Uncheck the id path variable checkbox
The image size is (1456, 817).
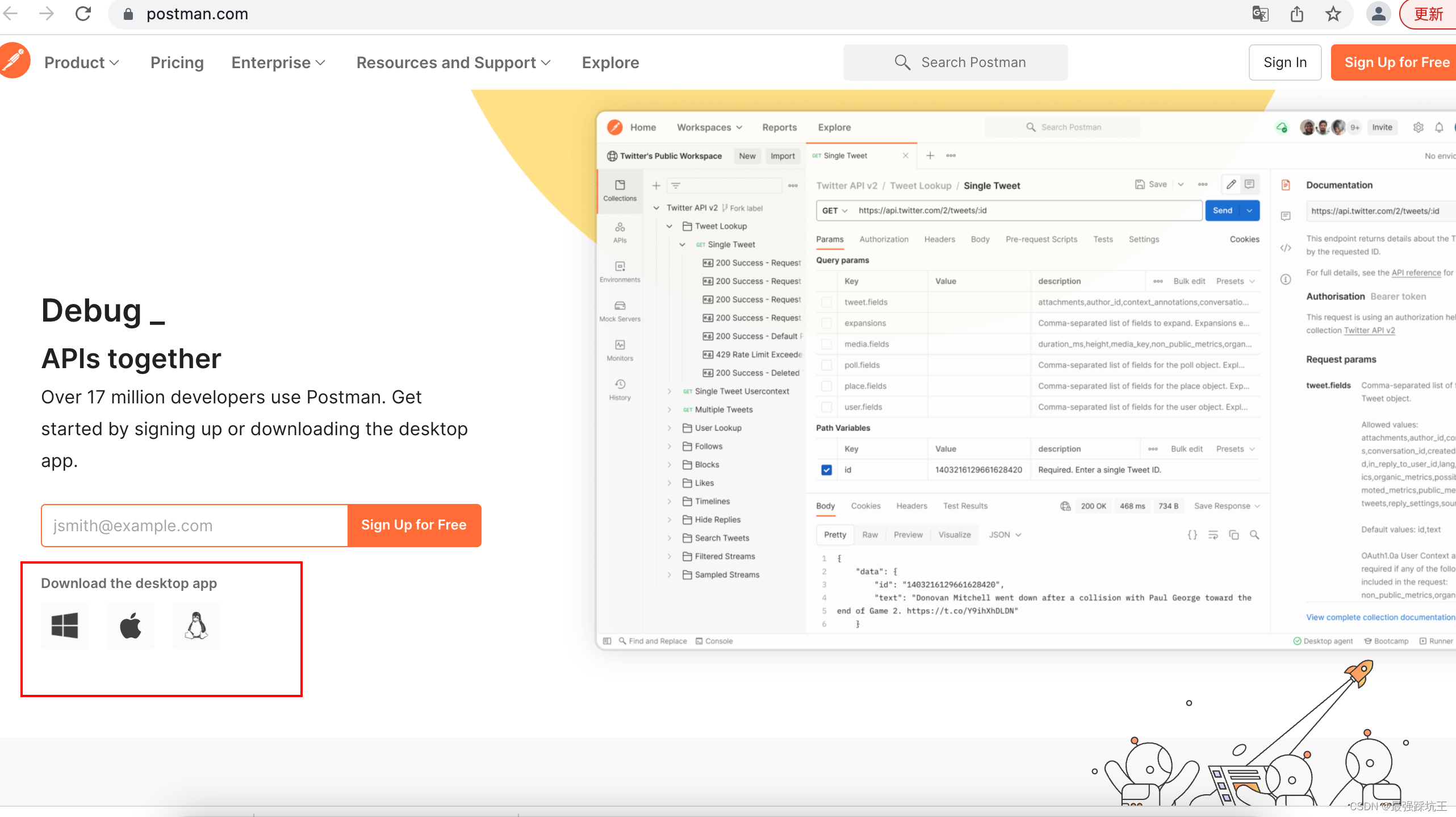pyautogui.click(x=827, y=470)
